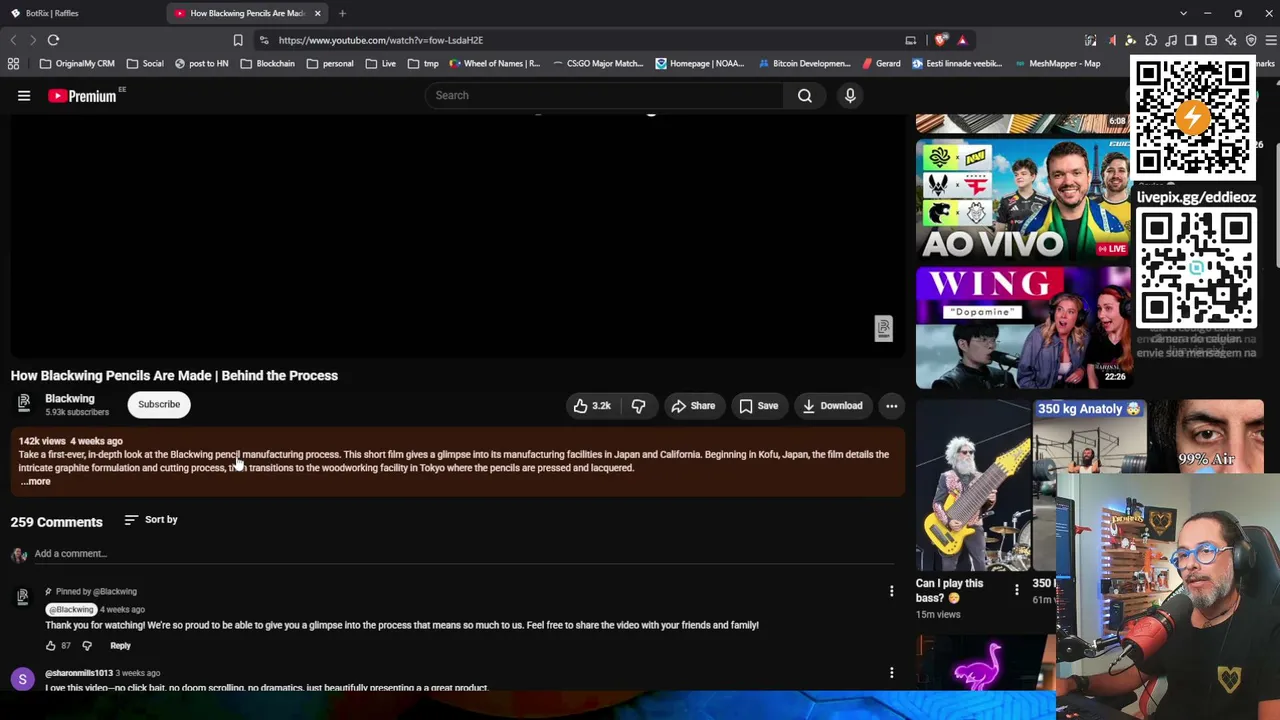
Task: Open the Gerard bookmark
Action: (881, 63)
